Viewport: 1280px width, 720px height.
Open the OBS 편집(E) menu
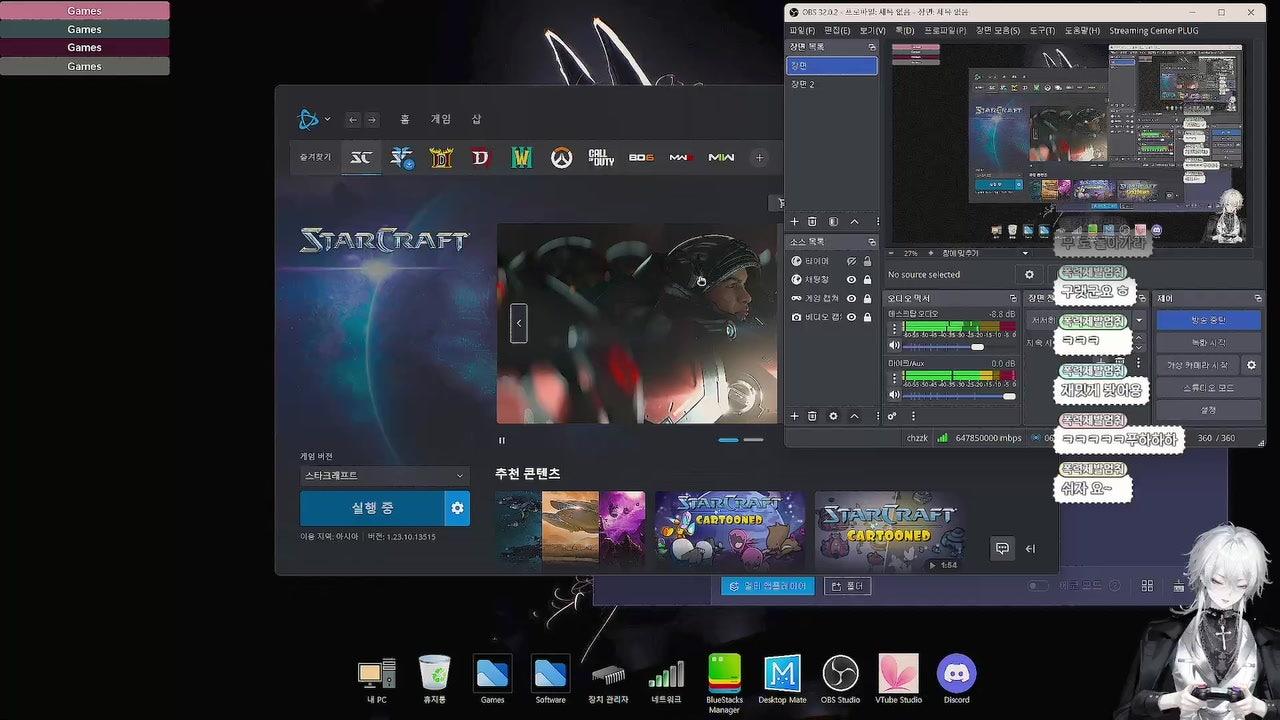(x=837, y=31)
